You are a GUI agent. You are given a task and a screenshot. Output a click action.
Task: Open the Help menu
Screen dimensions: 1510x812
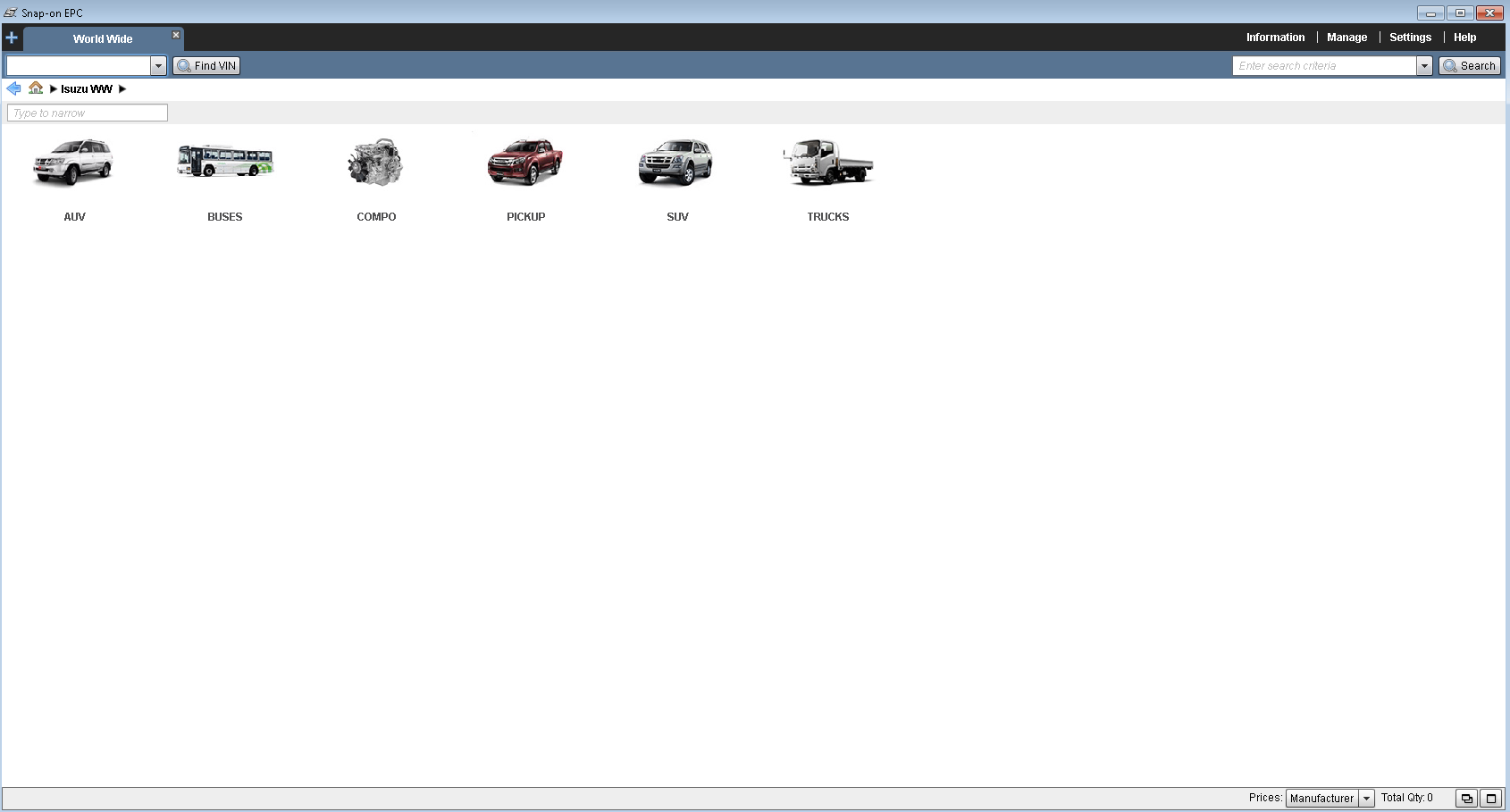click(1464, 38)
